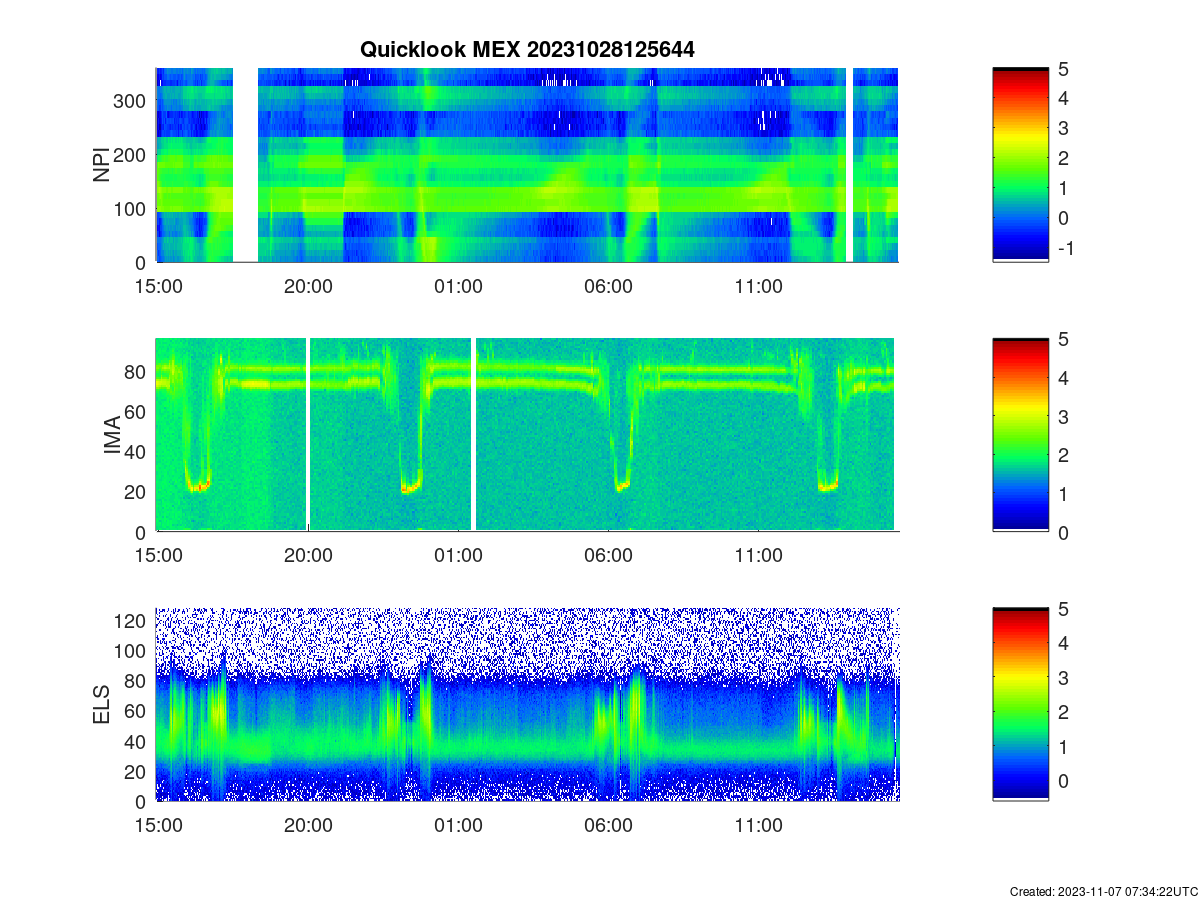Click the 06:00 tick under the NPI plot
Screen dimensions: 1200x900
click(x=608, y=287)
